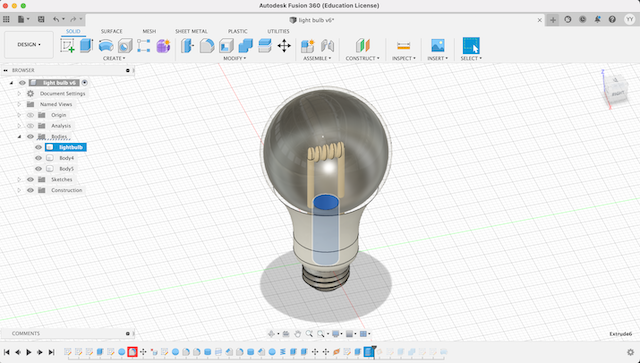Open notifications bell icon

(x=597, y=19)
